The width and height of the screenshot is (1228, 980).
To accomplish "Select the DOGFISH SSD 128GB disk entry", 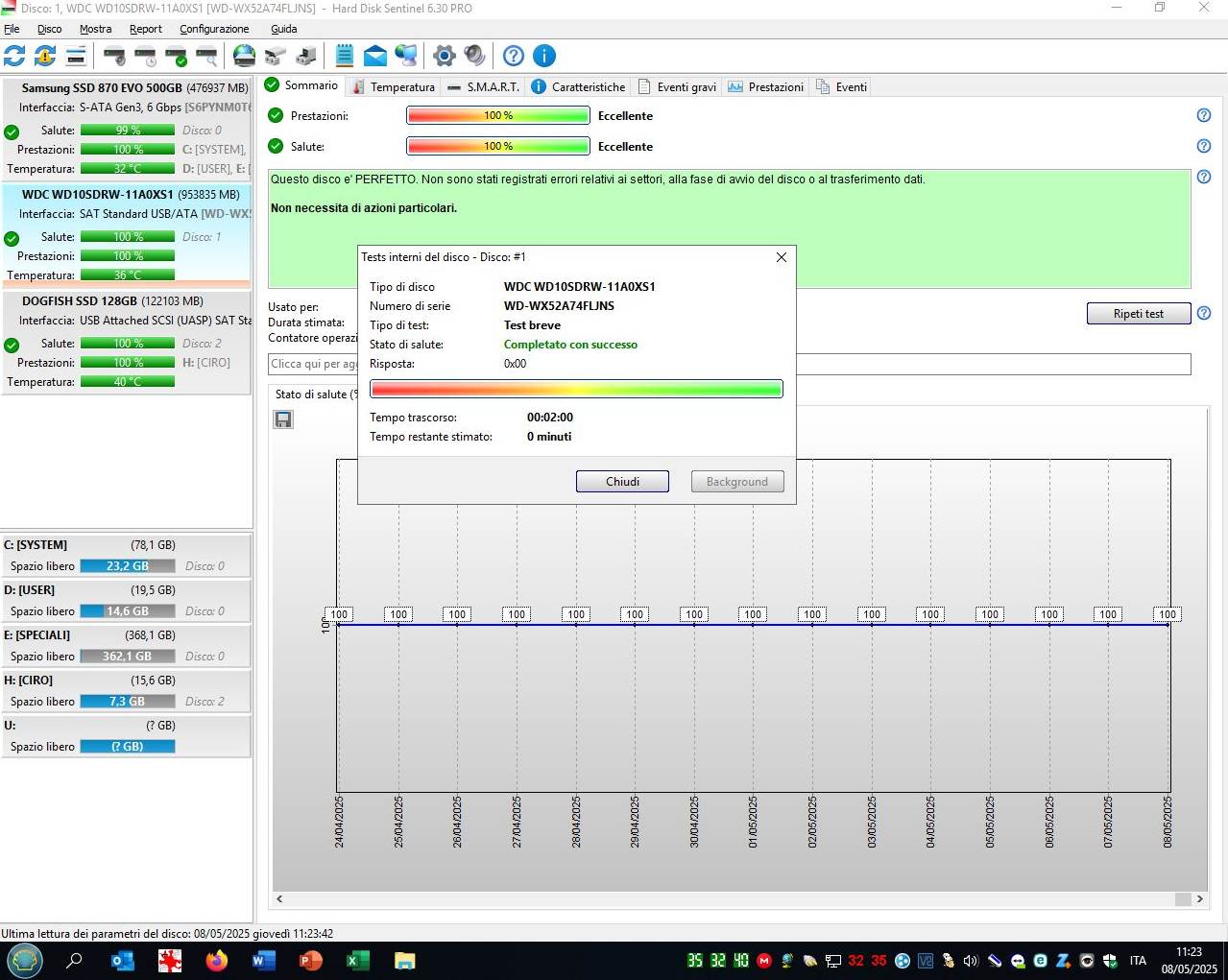I will click(126, 342).
